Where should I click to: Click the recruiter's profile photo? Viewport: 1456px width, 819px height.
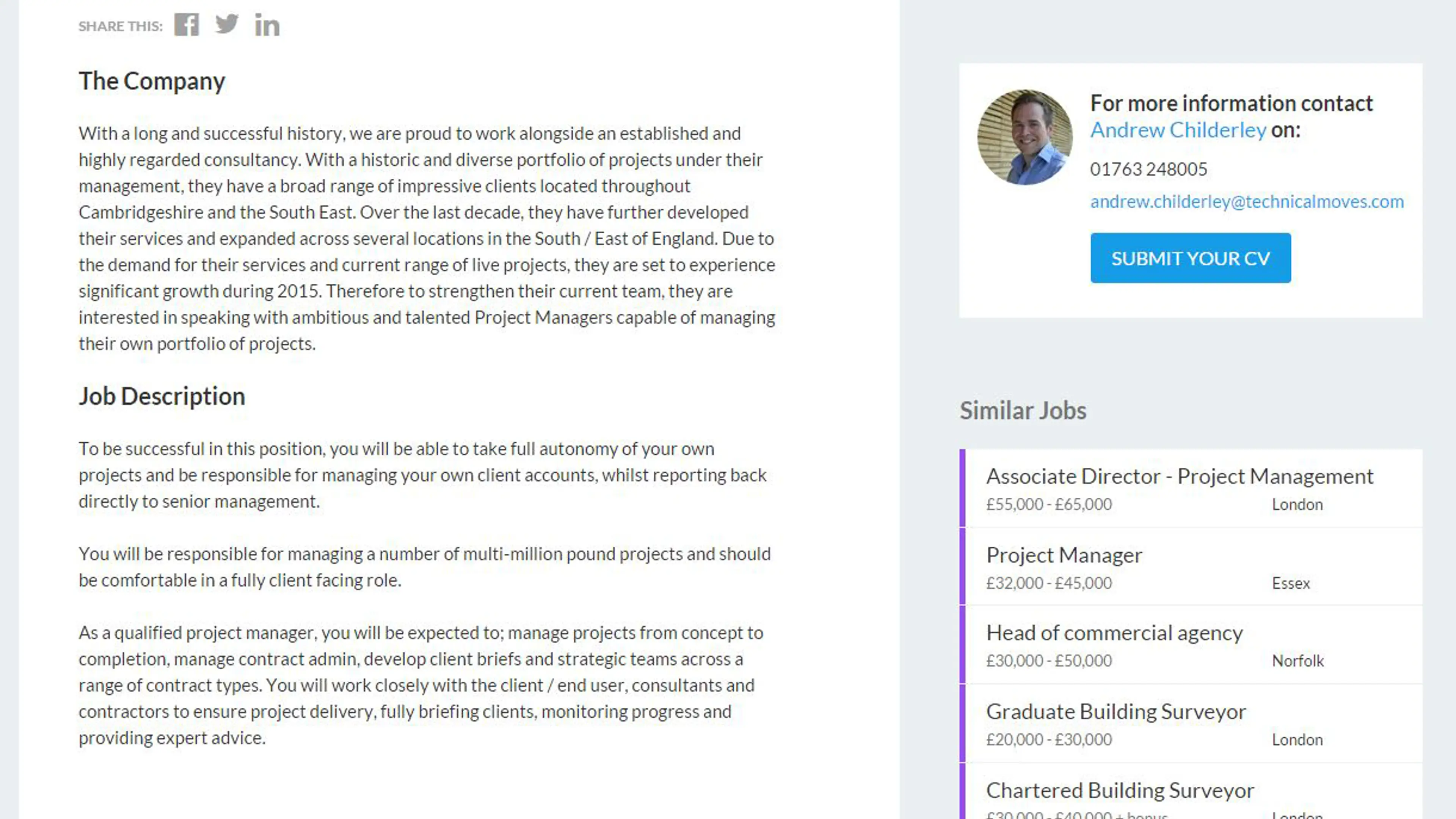coord(1025,137)
